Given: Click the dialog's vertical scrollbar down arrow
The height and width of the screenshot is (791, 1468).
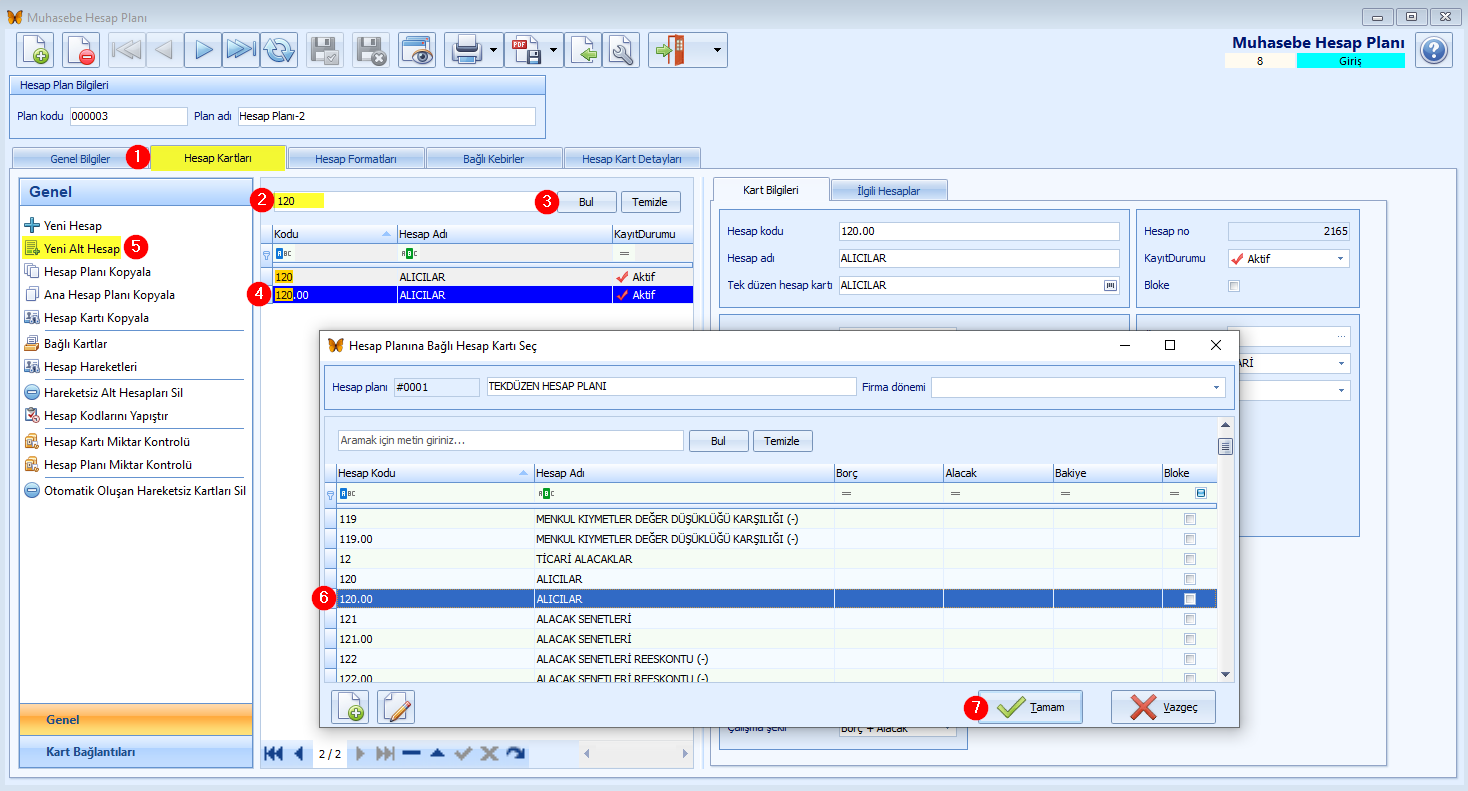Looking at the screenshot, I should click(x=1225, y=676).
